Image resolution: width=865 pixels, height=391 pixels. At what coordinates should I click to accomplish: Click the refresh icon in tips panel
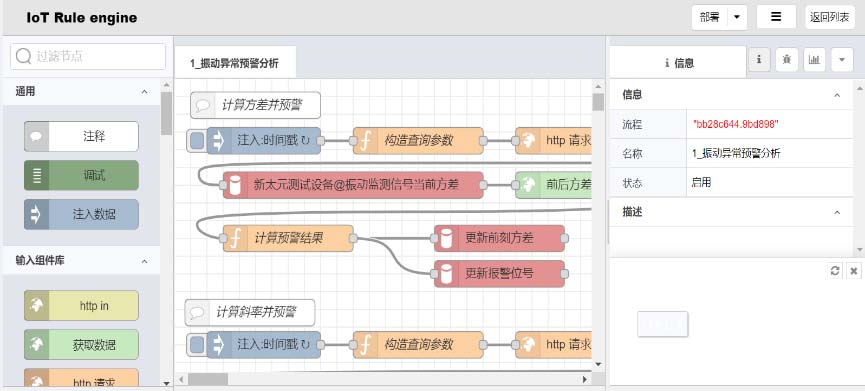tap(835, 270)
